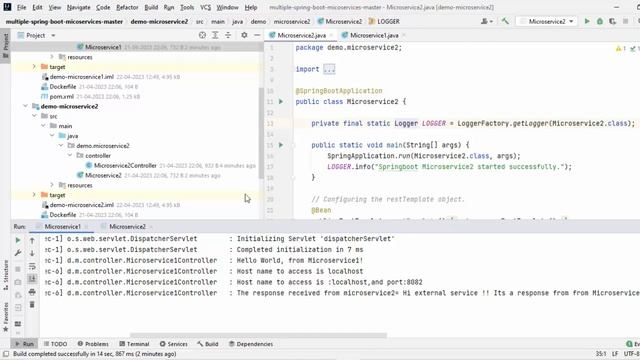The height and width of the screenshot is (360, 640).
Task: Hide the Project tool window
Action: tap(257, 36)
